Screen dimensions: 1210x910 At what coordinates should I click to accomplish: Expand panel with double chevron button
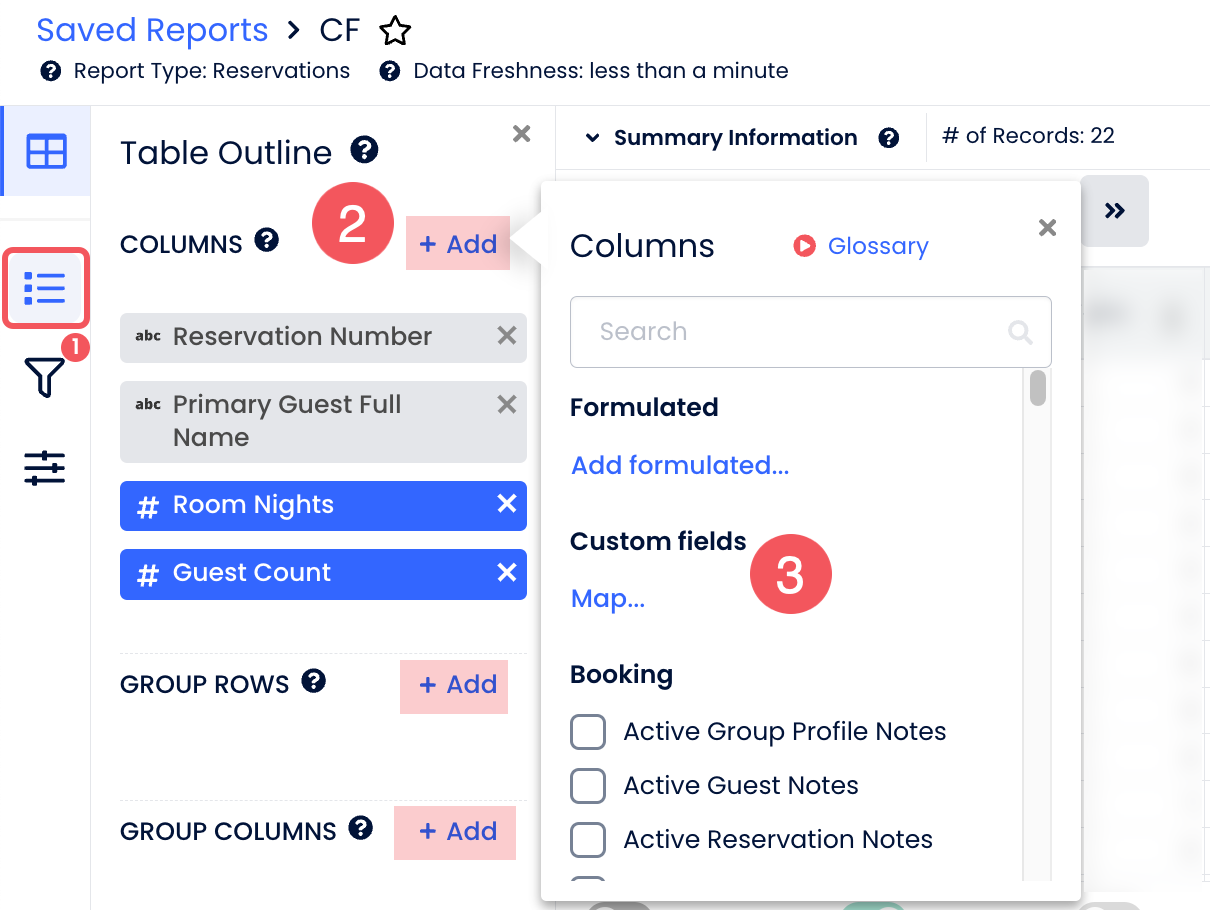pyautogui.click(x=1115, y=211)
